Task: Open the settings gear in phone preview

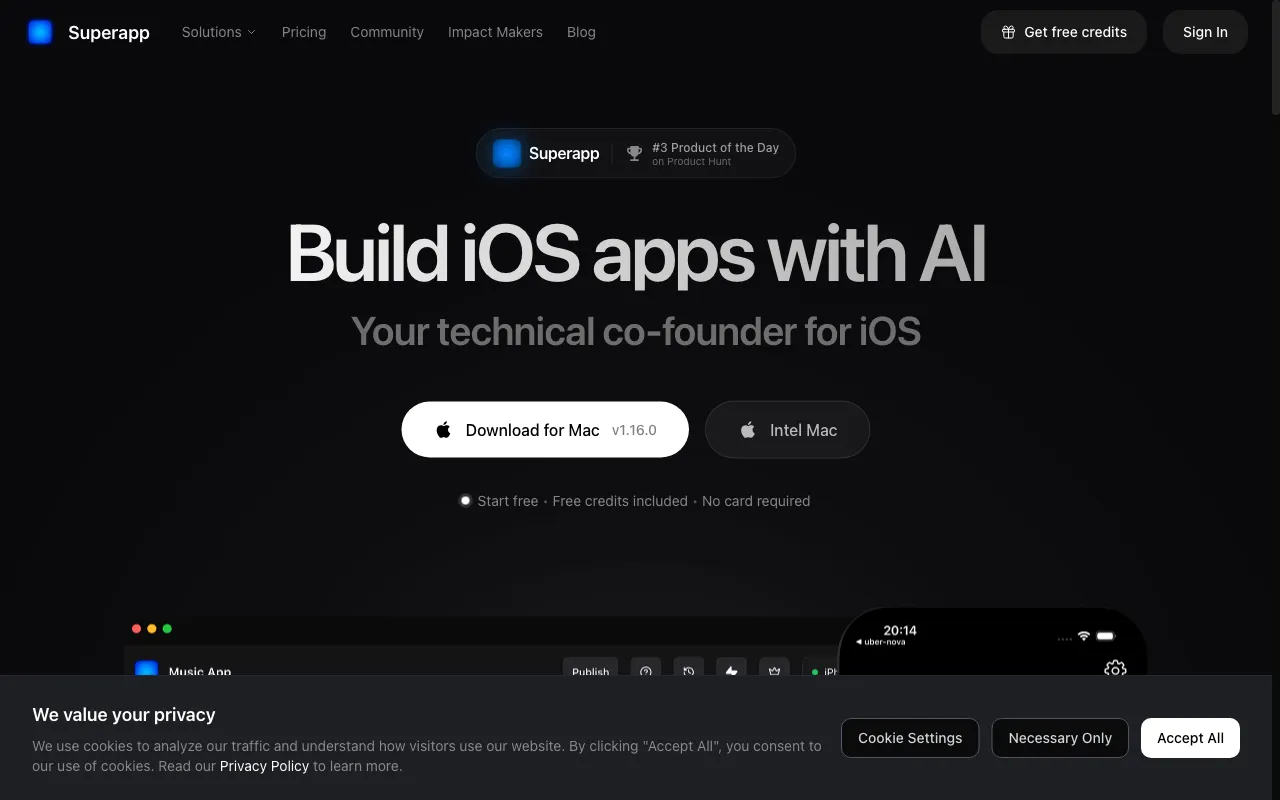Action: (x=1115, y=668)
